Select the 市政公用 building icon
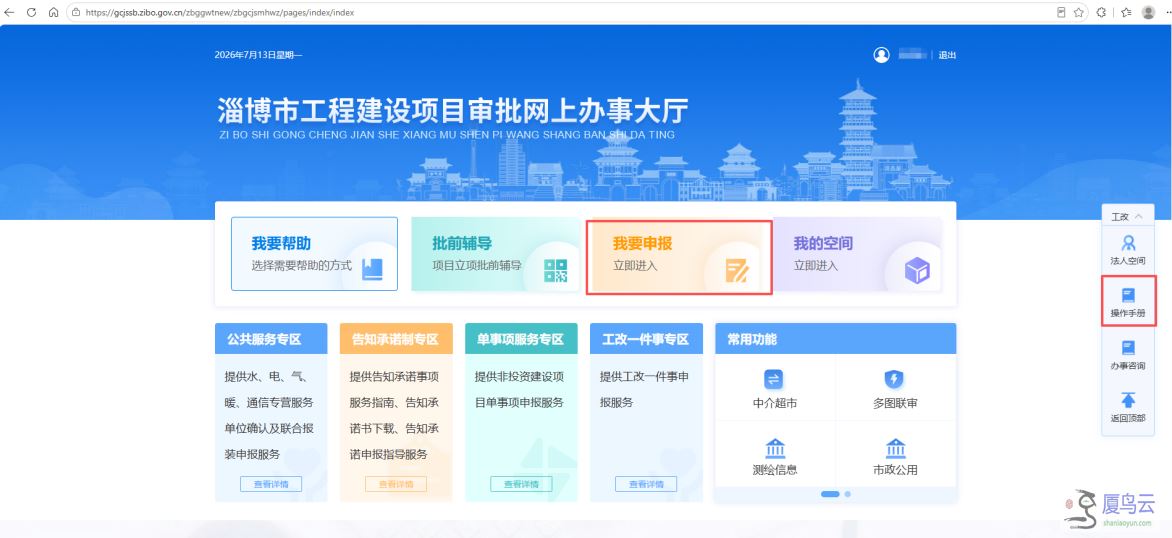 point(895,448)
